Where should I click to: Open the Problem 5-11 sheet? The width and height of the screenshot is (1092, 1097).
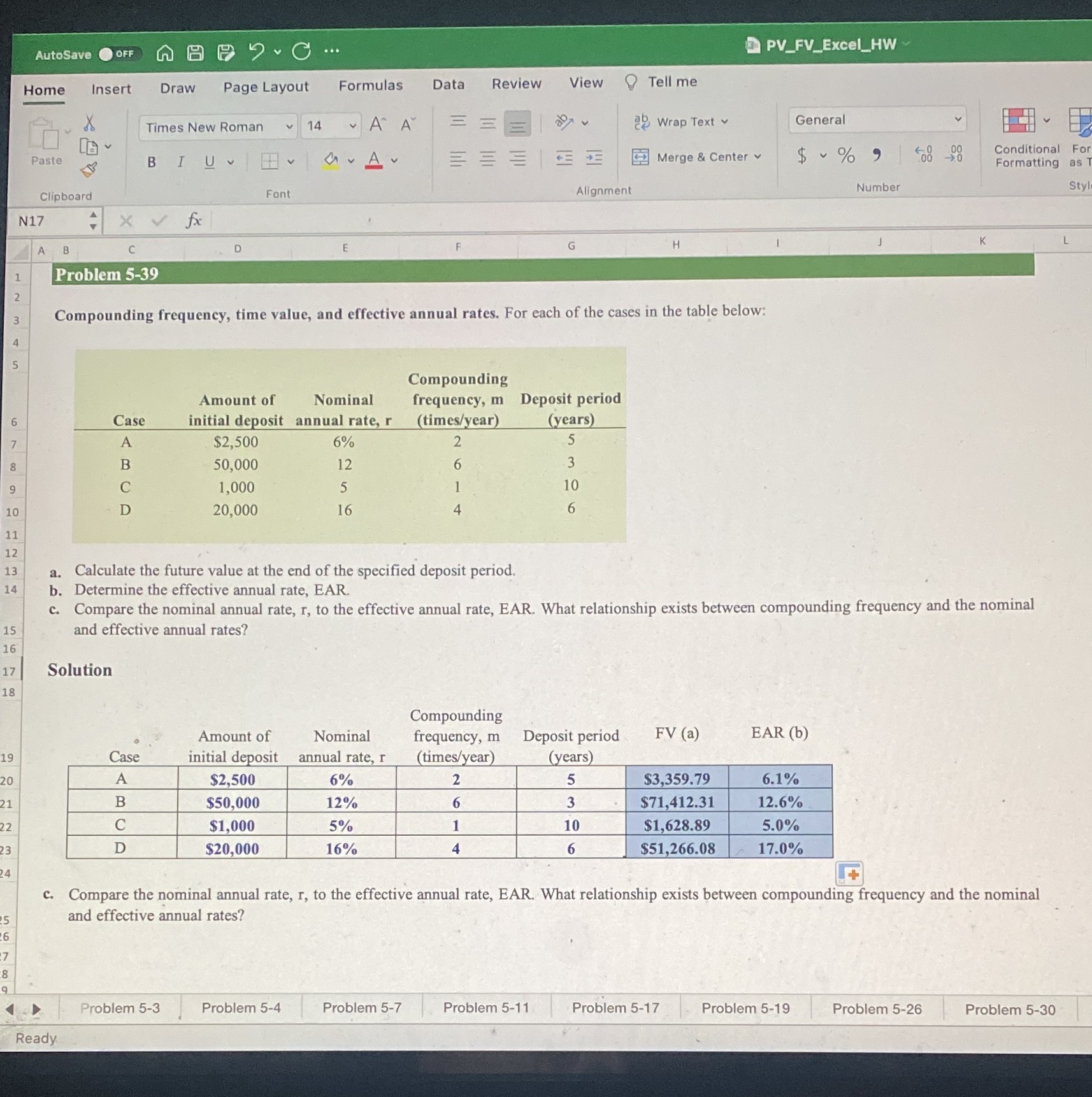click(486, 1008)
